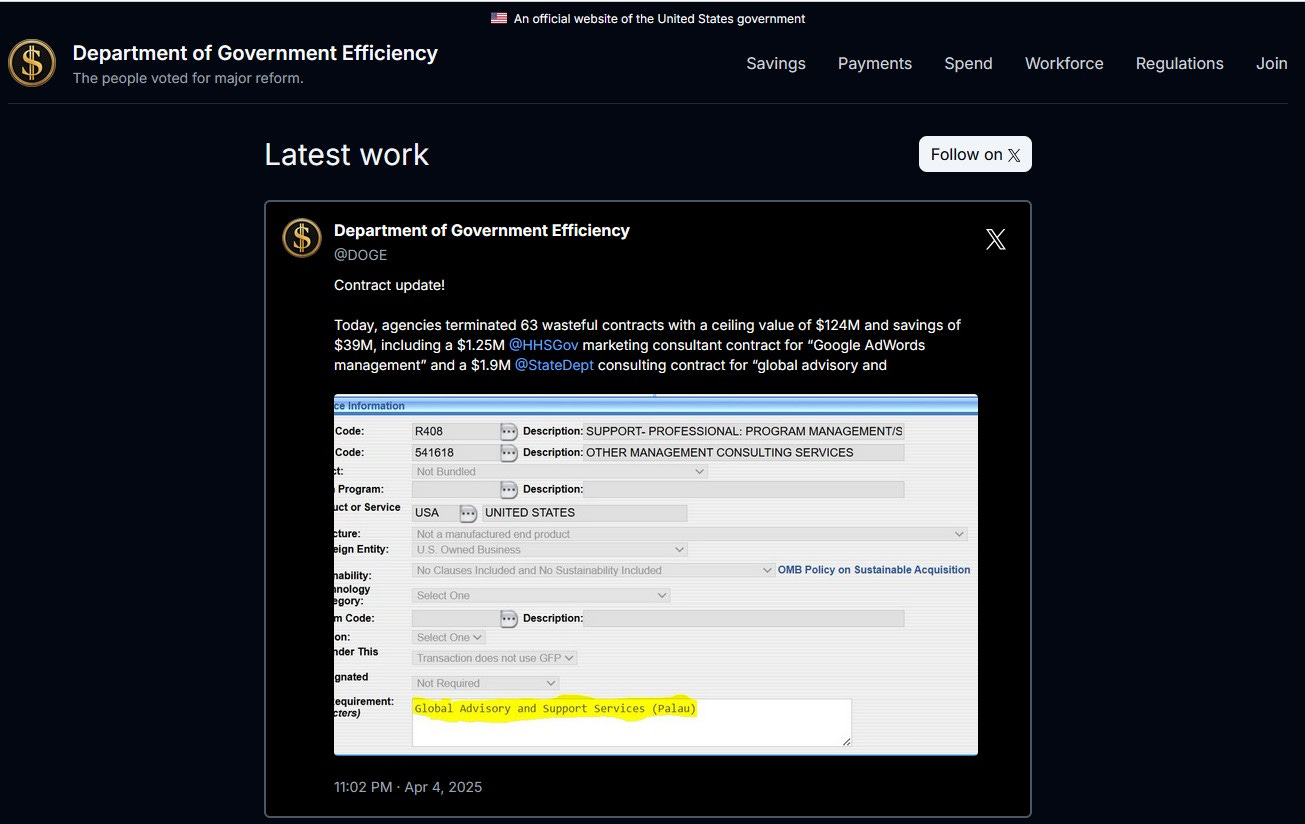Screen dimensions: 1305x824
Task: Click ellipsis button beside USA country field
Action: click(468, 513)
